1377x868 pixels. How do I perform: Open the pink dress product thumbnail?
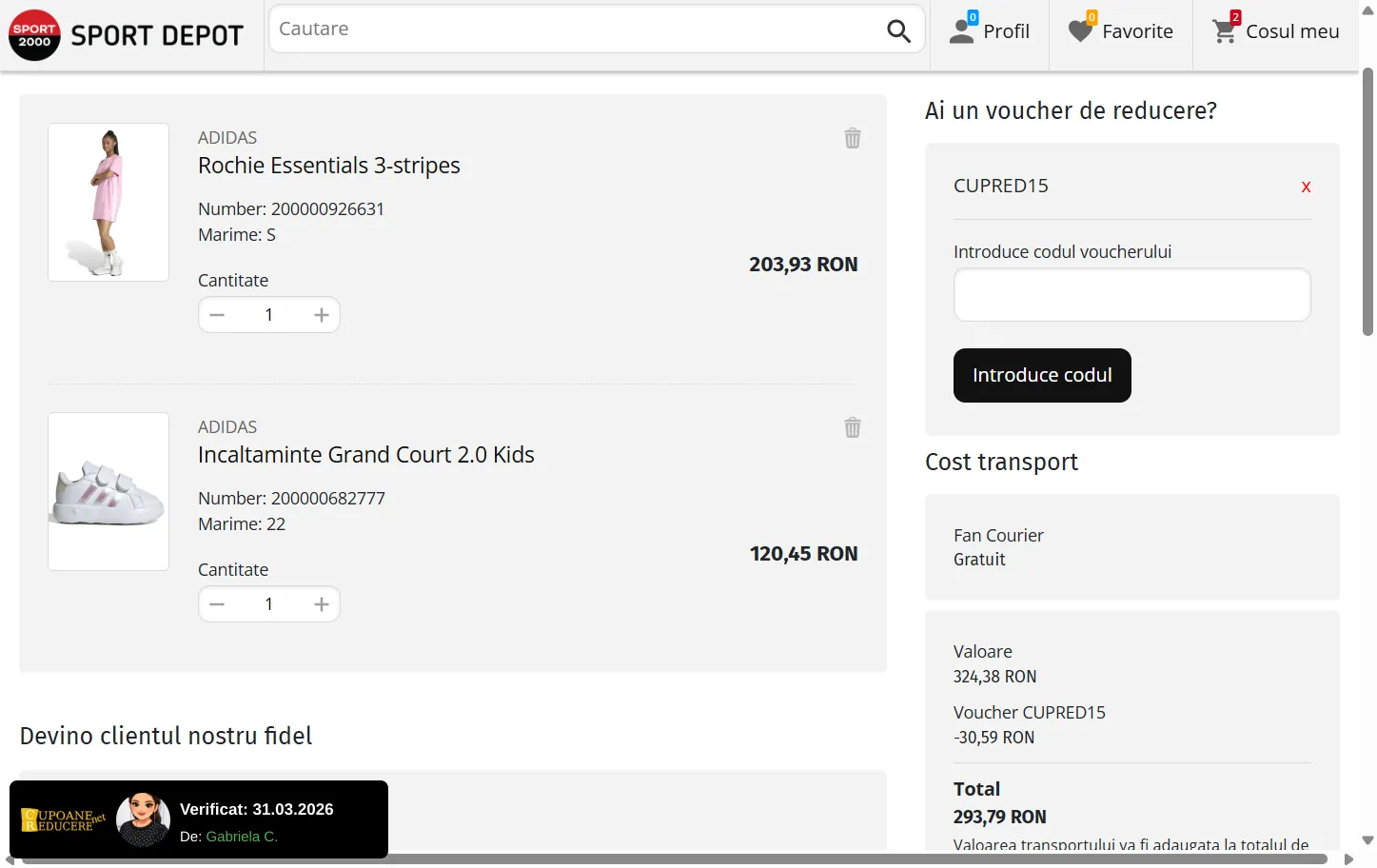108,202
